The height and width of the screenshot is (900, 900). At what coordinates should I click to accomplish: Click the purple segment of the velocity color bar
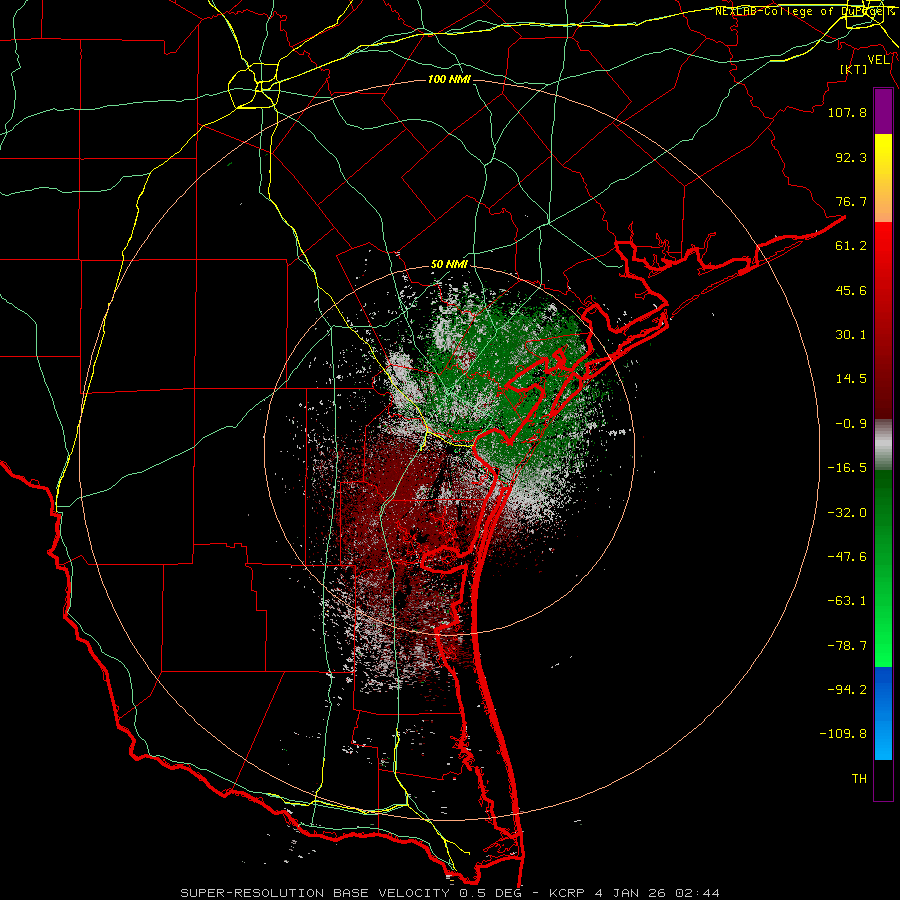pos(883,111)
